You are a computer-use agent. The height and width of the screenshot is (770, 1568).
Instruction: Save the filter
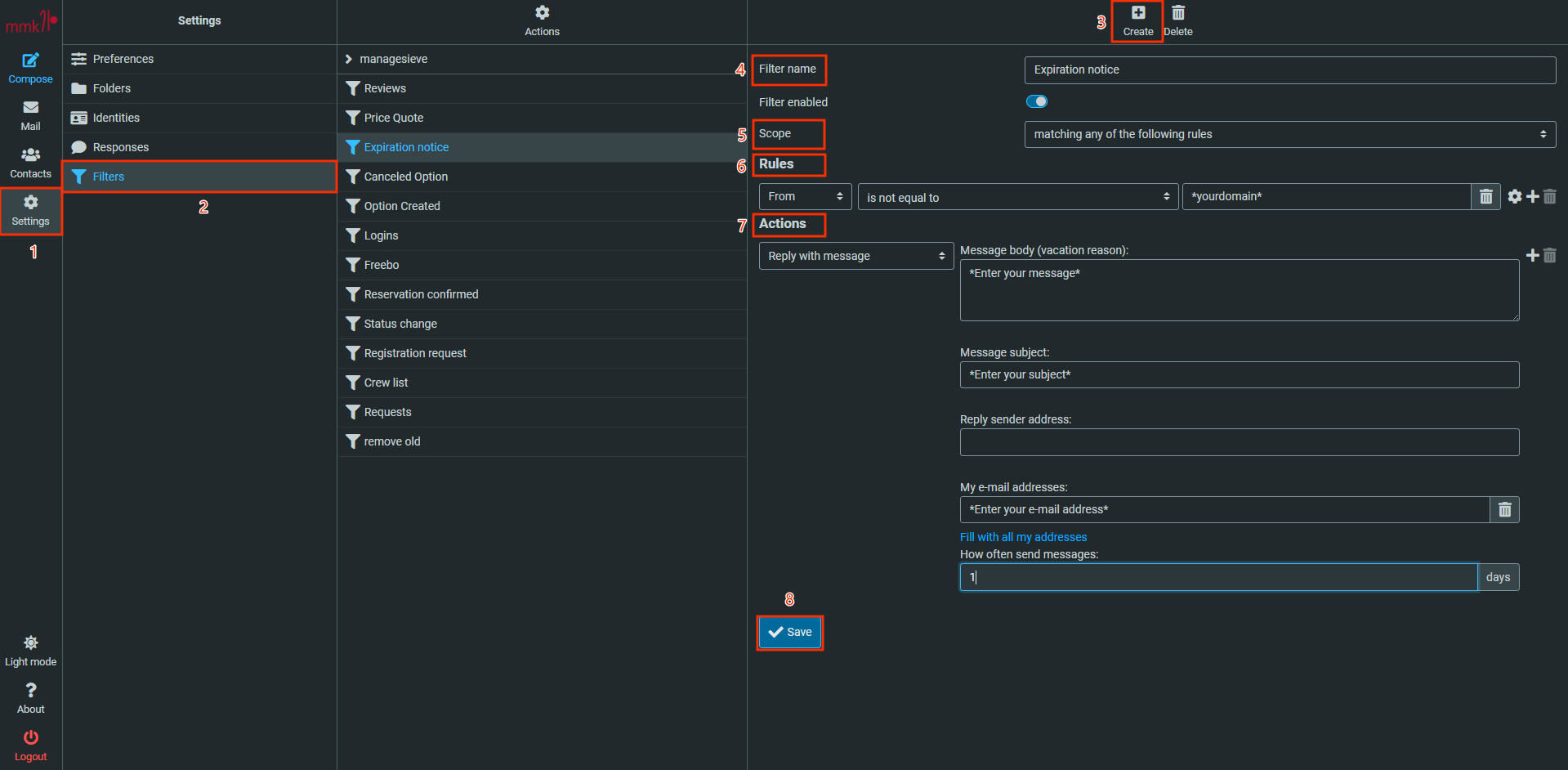click(x=789, y=632)
